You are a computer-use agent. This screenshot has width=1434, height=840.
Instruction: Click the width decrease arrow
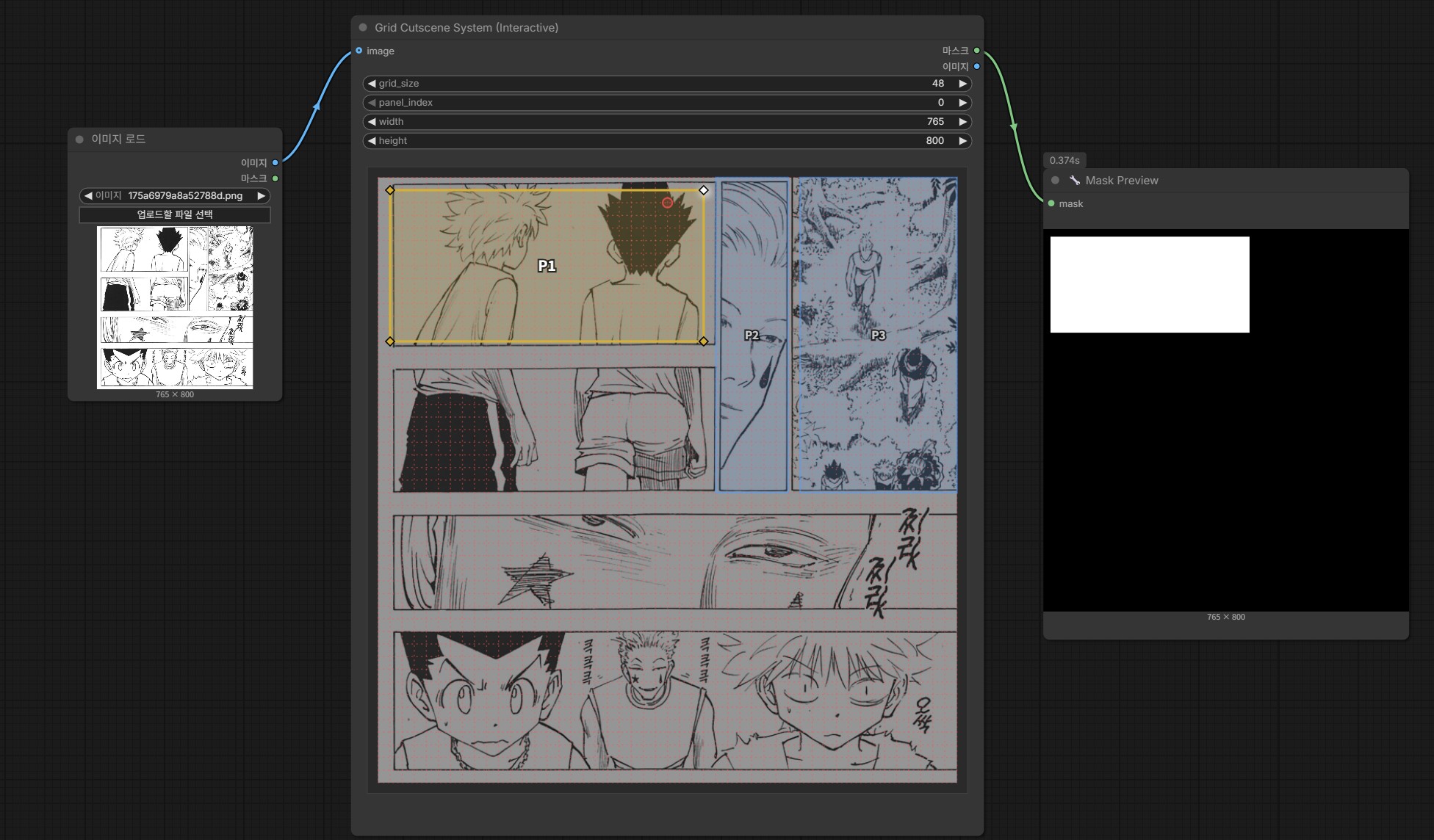point(372,122)
